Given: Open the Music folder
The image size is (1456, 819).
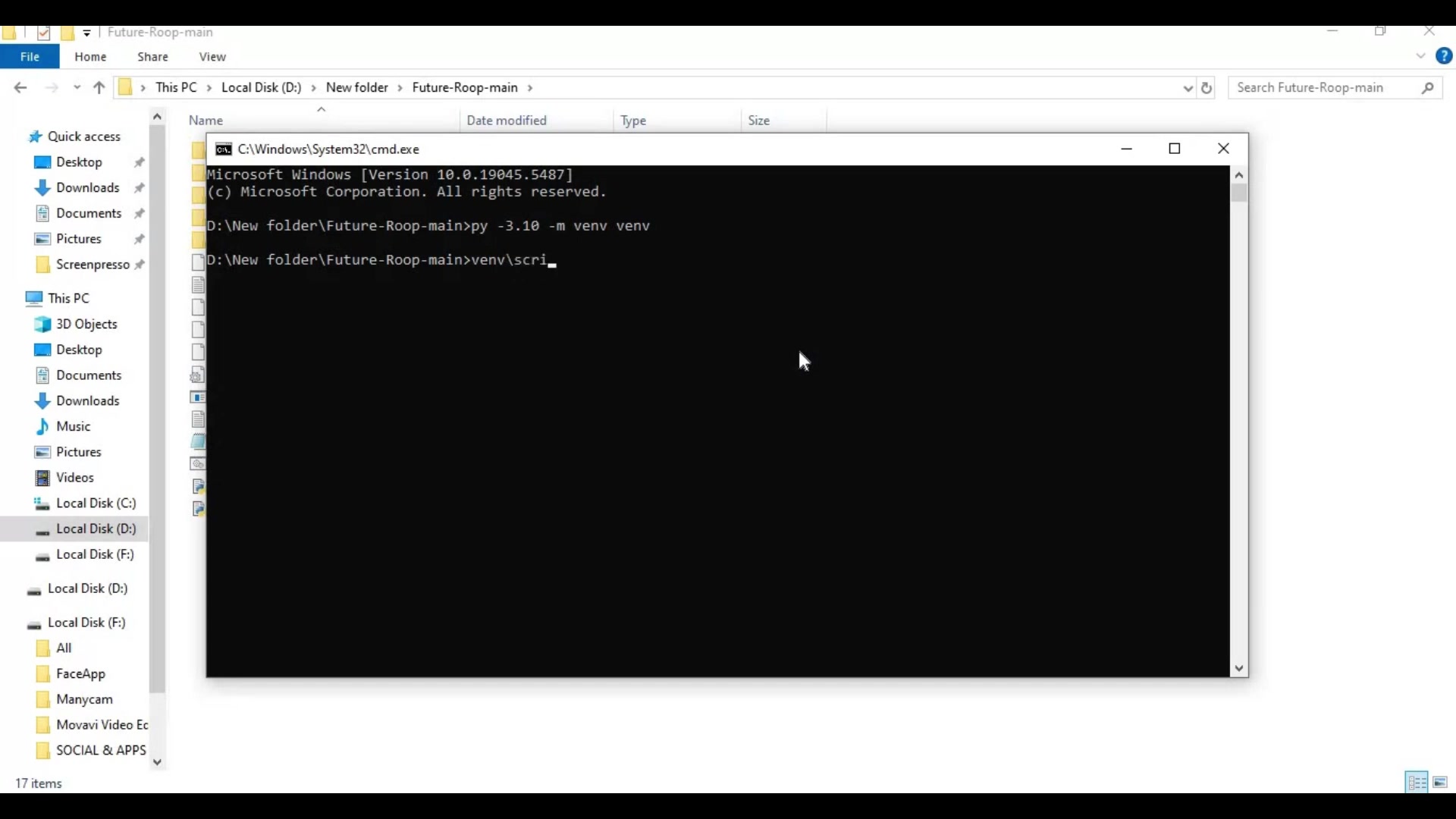Looking at the screenshot, I should tap(74, 427).
